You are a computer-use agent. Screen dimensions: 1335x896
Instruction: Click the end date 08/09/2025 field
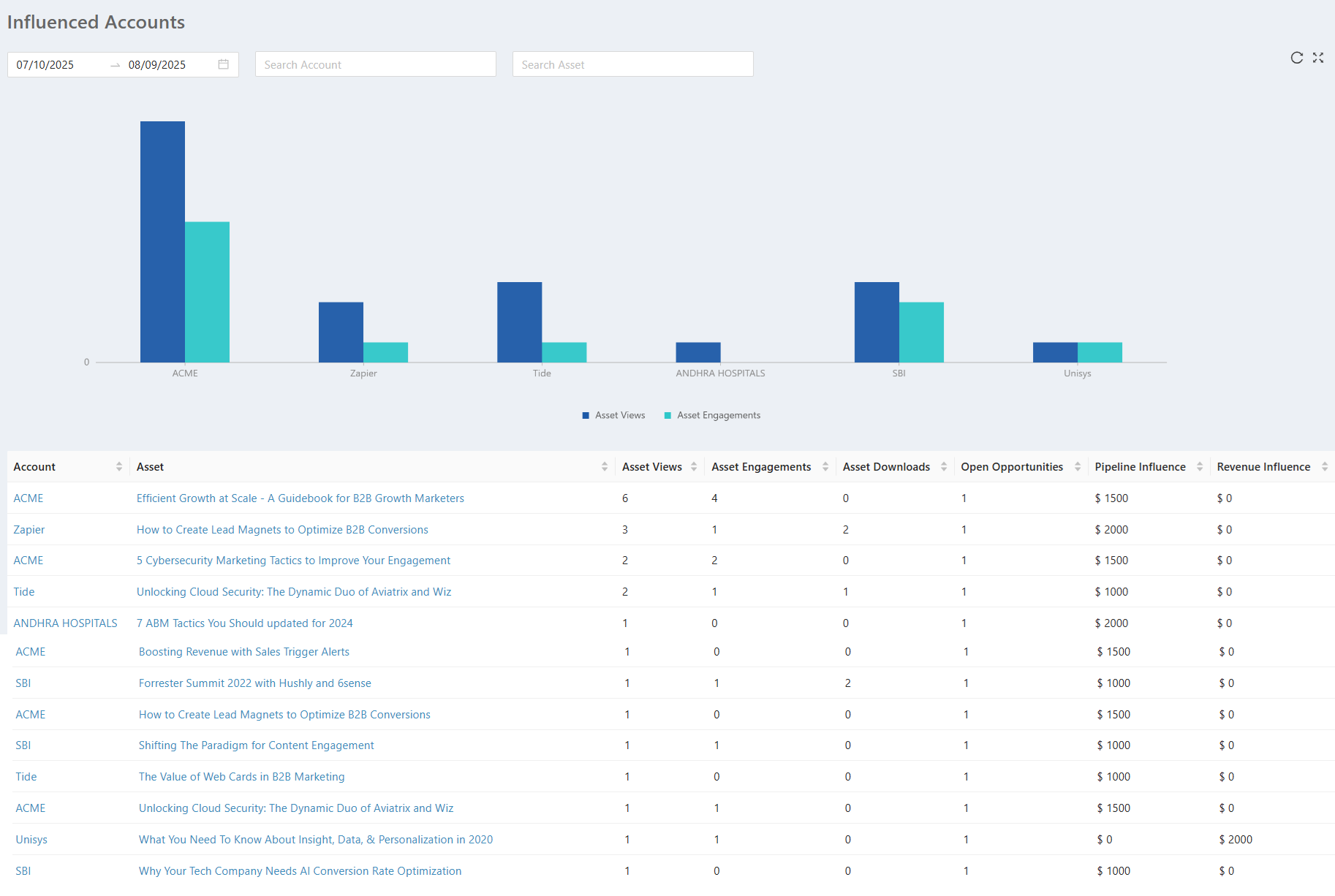click(x=157, y=64)
